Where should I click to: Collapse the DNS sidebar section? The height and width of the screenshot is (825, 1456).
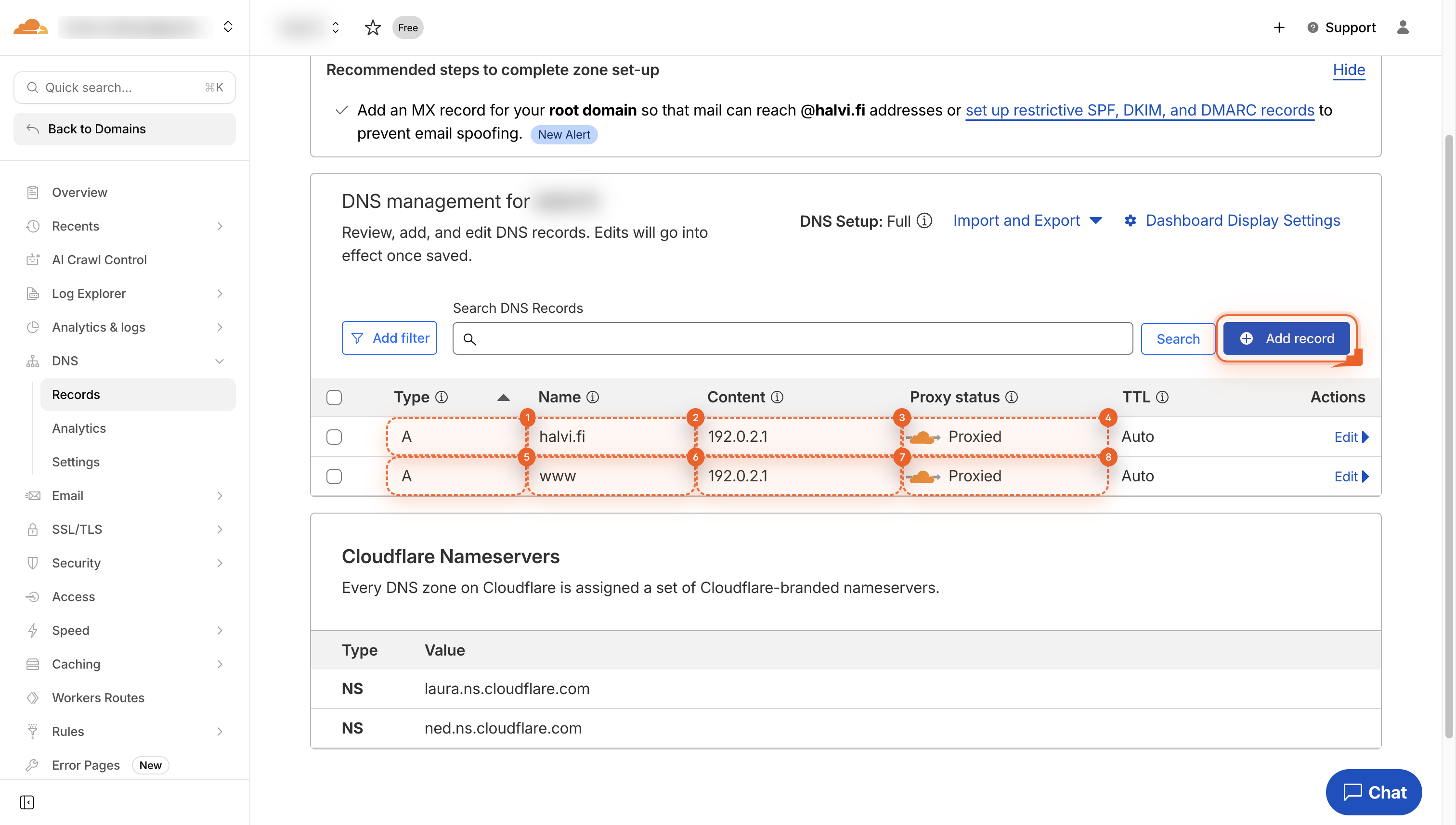[220, 361]
